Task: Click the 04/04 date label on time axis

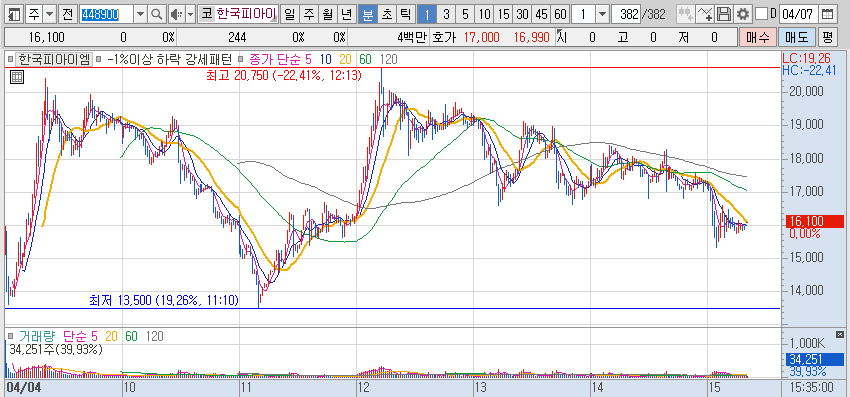Action: pos(23,387)
